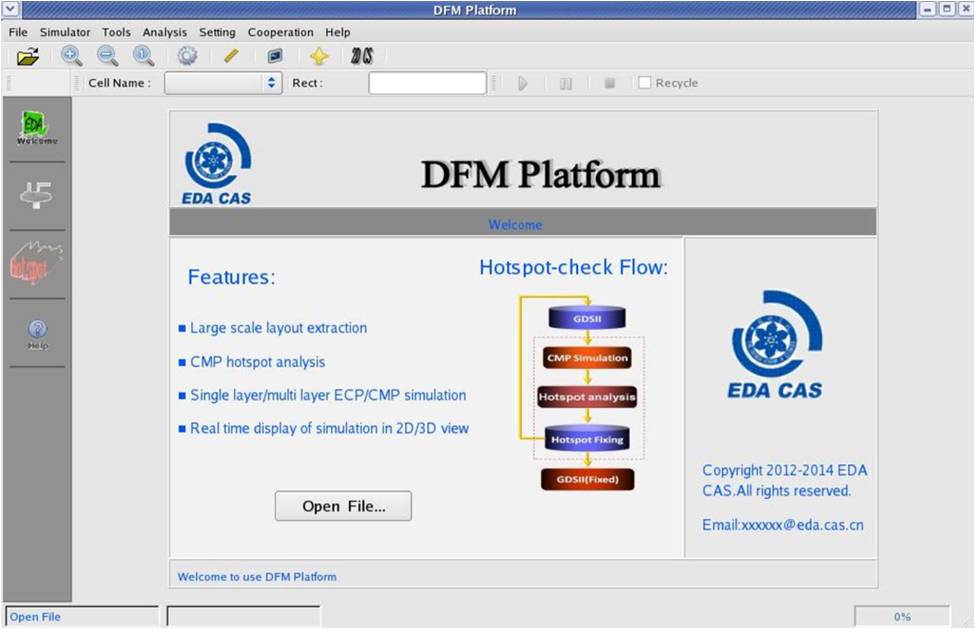
Task: Click the Welcome banner text
Action: tap(515, 225)
